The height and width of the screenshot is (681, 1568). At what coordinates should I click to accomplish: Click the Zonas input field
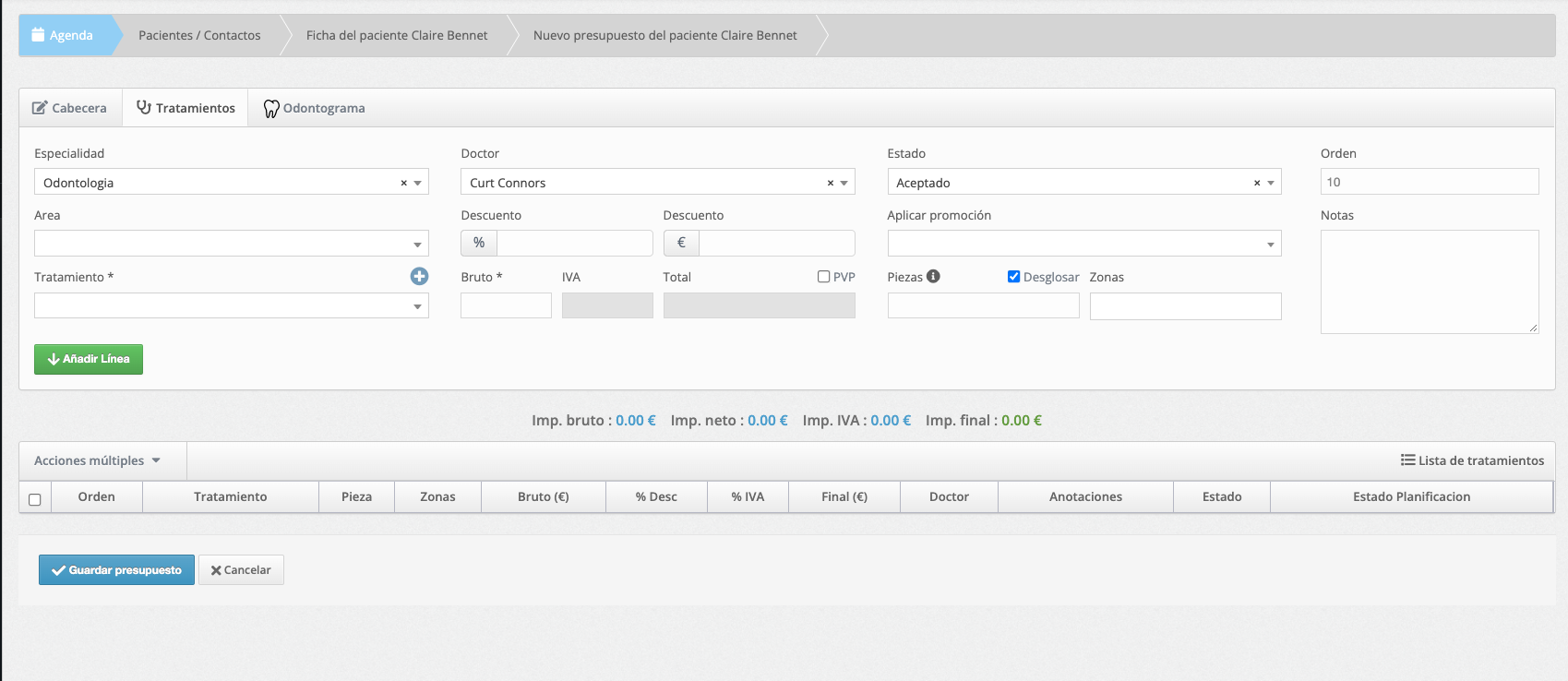(x=1185, y=306)
